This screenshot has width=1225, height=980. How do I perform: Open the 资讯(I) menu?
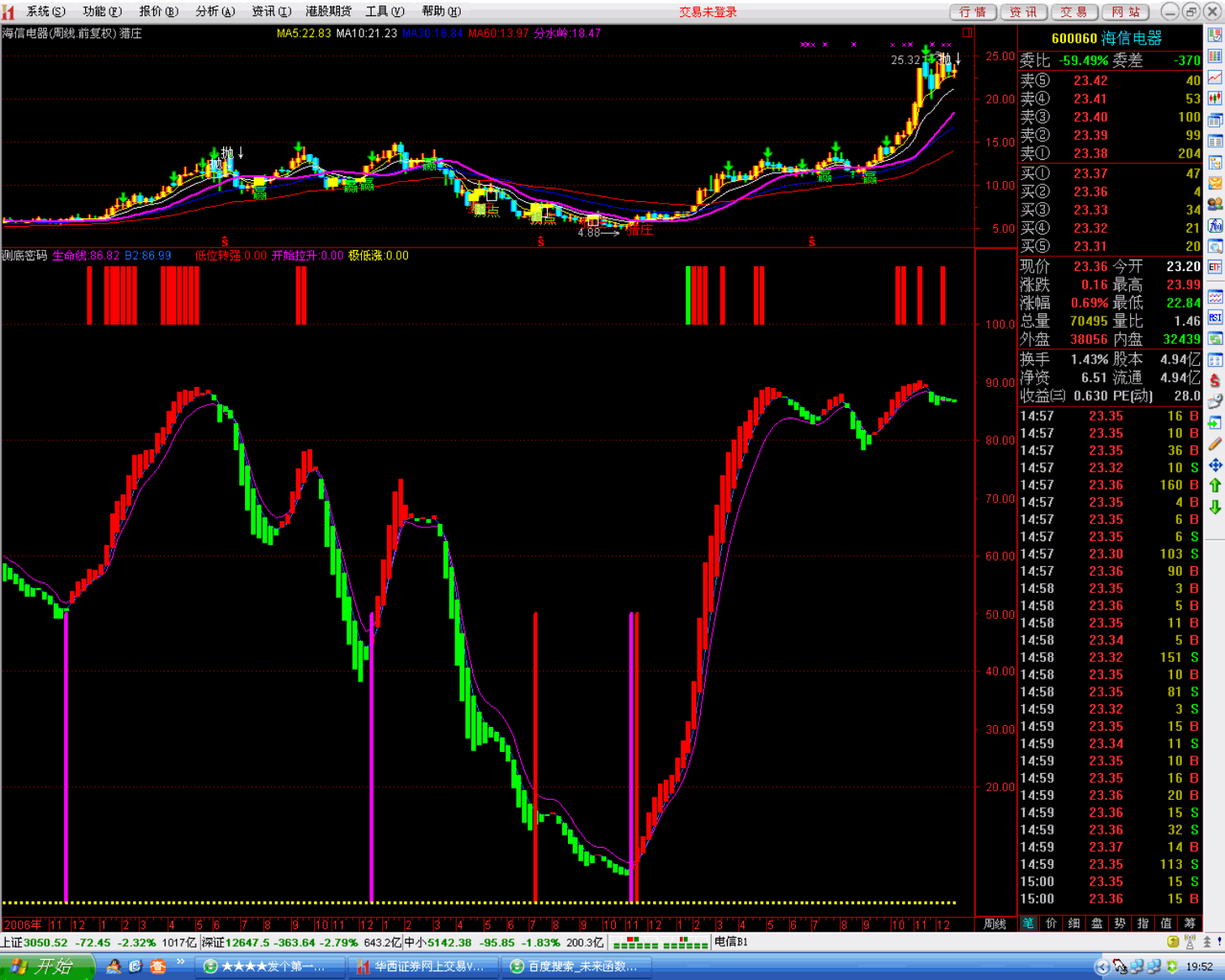(x=271, y=11)
